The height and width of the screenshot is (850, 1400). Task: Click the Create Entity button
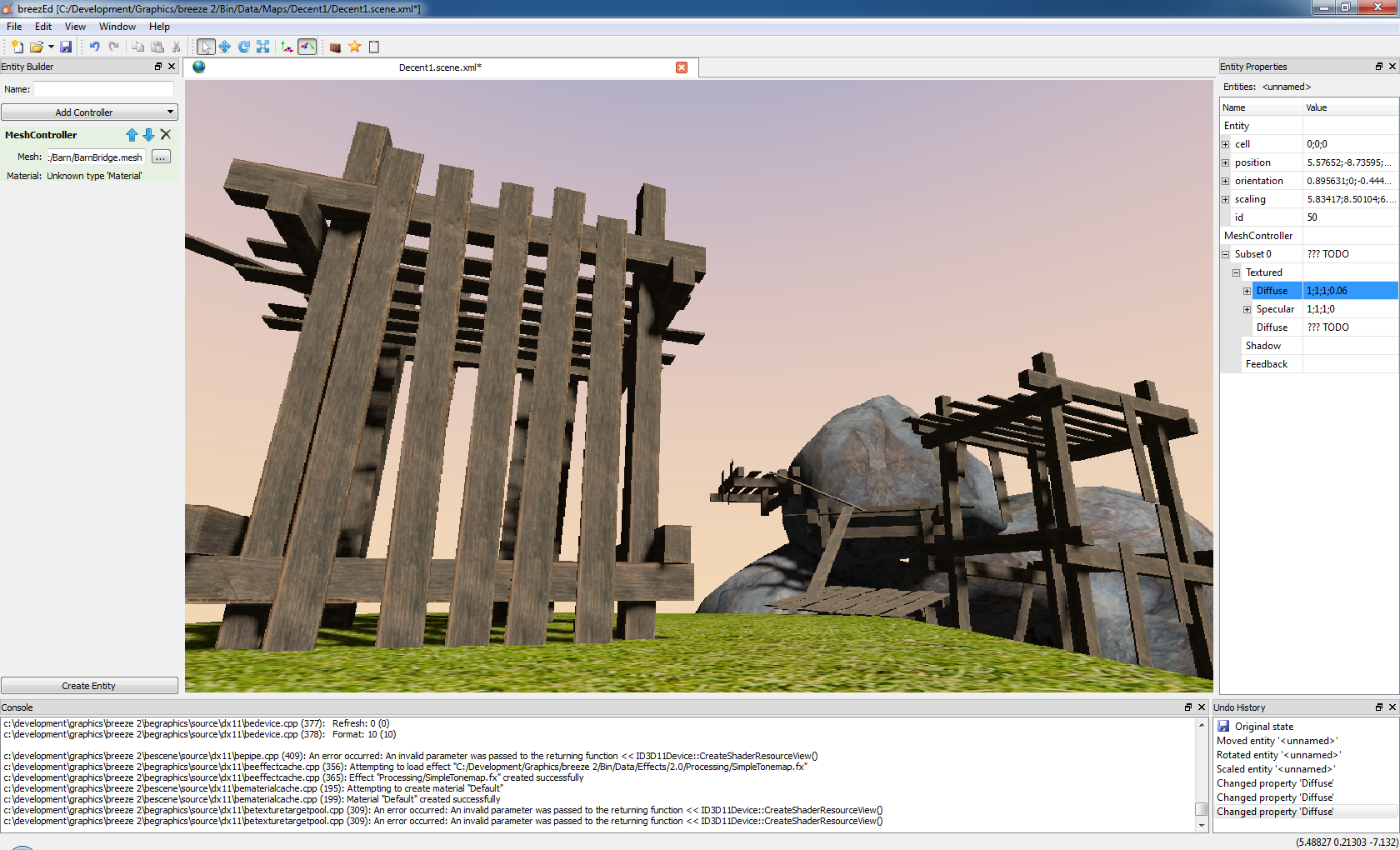tap(89, 686)
